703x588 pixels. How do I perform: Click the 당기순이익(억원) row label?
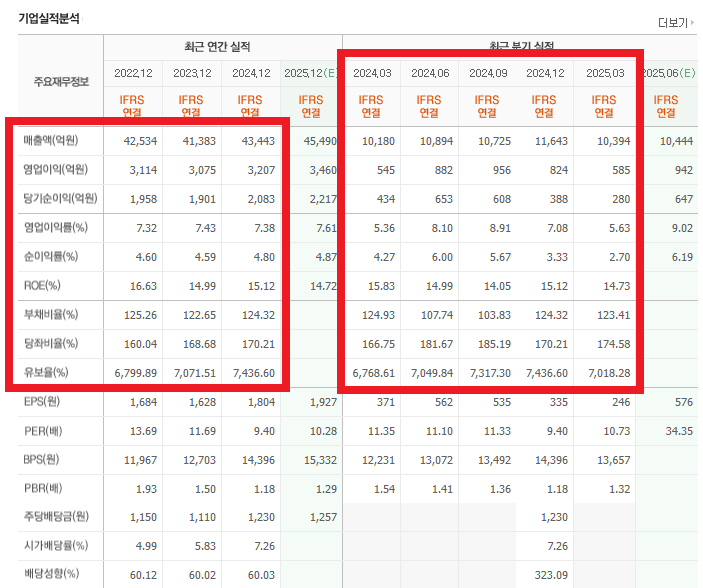click(x=61, y=198)
